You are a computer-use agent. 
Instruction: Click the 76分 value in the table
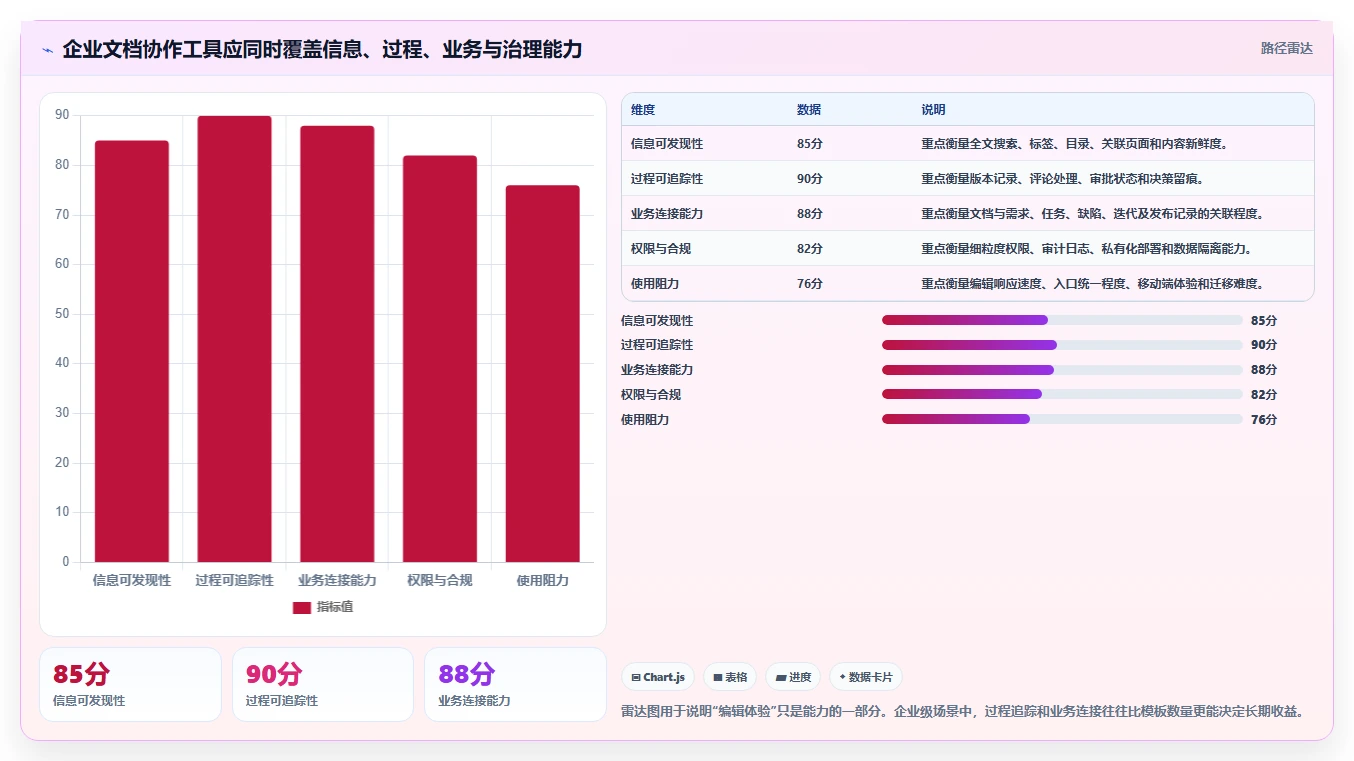point(810,284)
